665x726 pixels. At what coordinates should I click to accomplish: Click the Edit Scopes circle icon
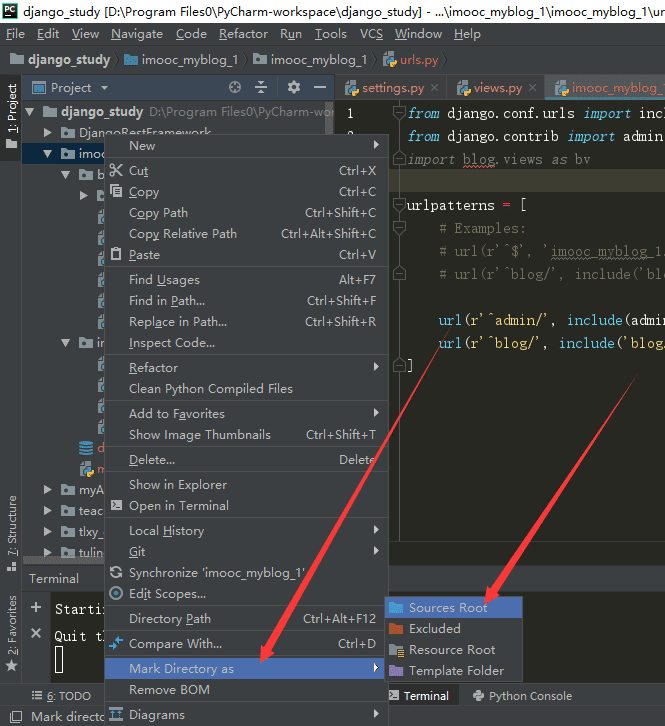pyautogui.click(x=116, y=593)
